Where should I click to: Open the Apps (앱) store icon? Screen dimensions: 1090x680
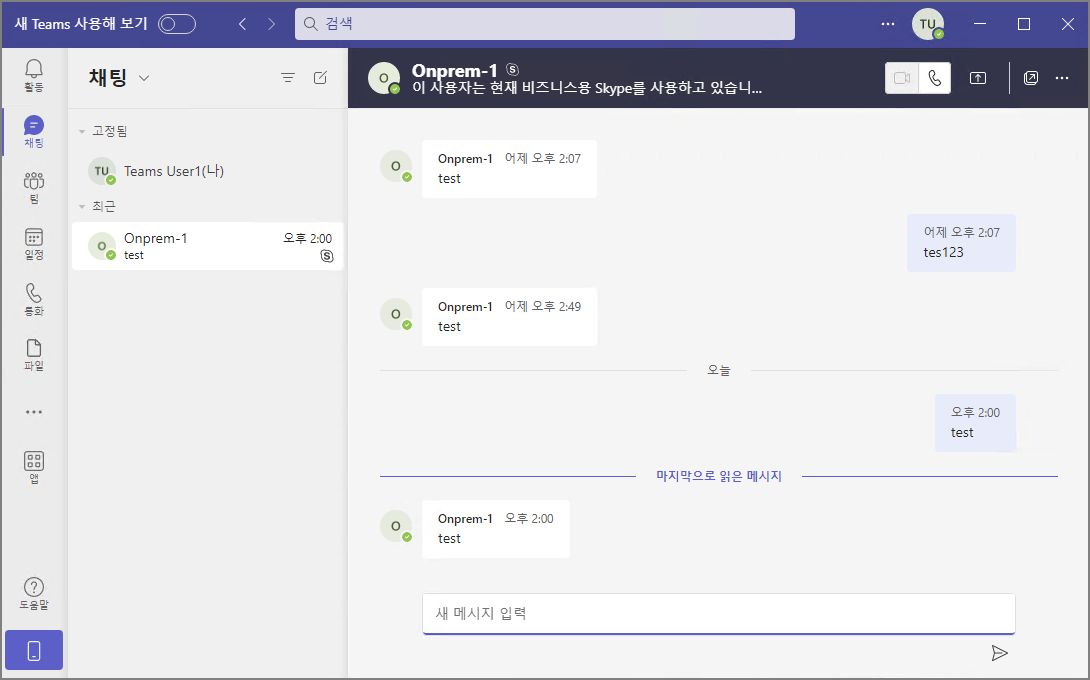[x=33, y=467]
